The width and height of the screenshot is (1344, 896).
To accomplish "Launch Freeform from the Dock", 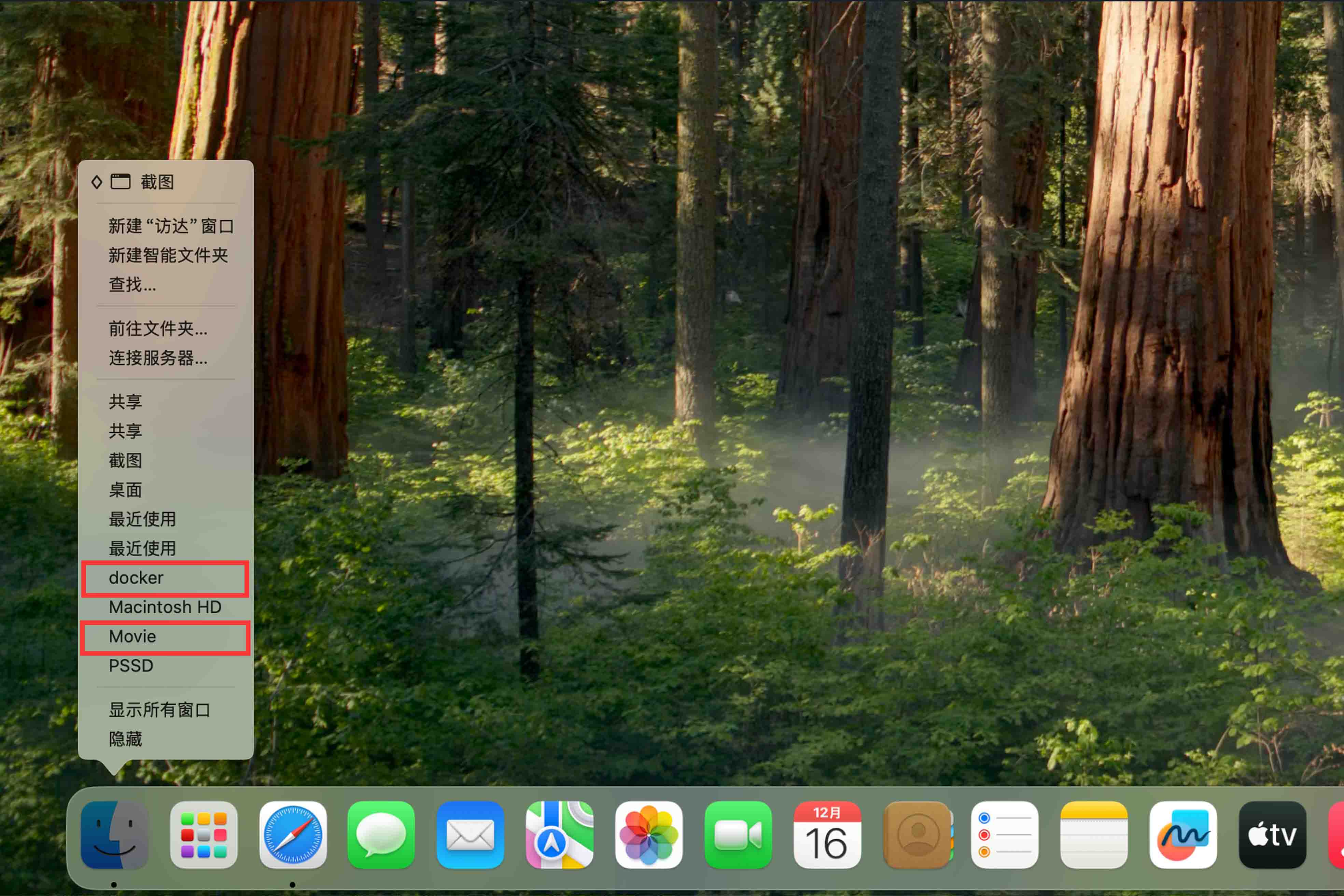I will point(1184,835).
